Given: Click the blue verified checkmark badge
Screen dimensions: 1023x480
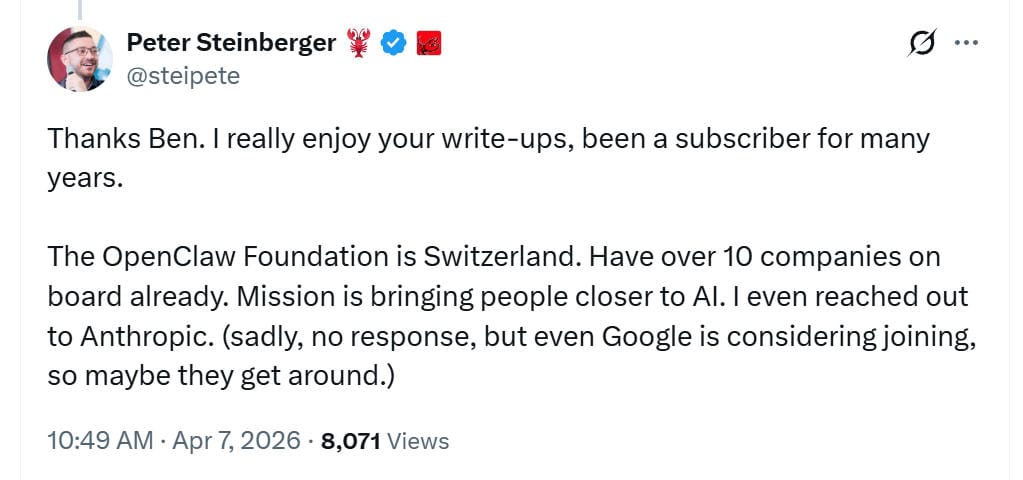Looking at the screenshot, I should click(x=393, y=44).
